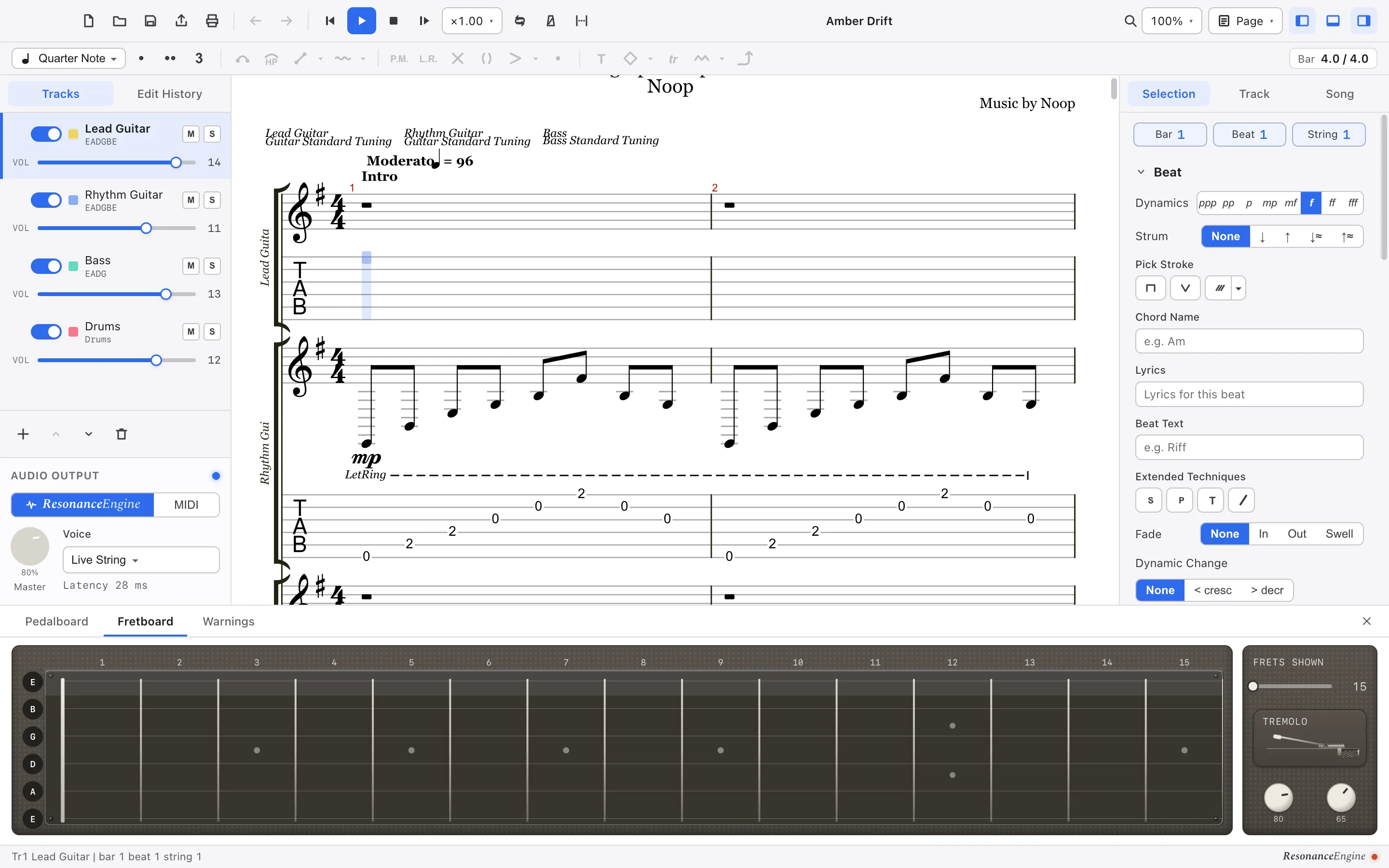The width and height of the screenshot is (1389, 868).
Task: Toggle the metronome icon
Action: coord(551,21)
